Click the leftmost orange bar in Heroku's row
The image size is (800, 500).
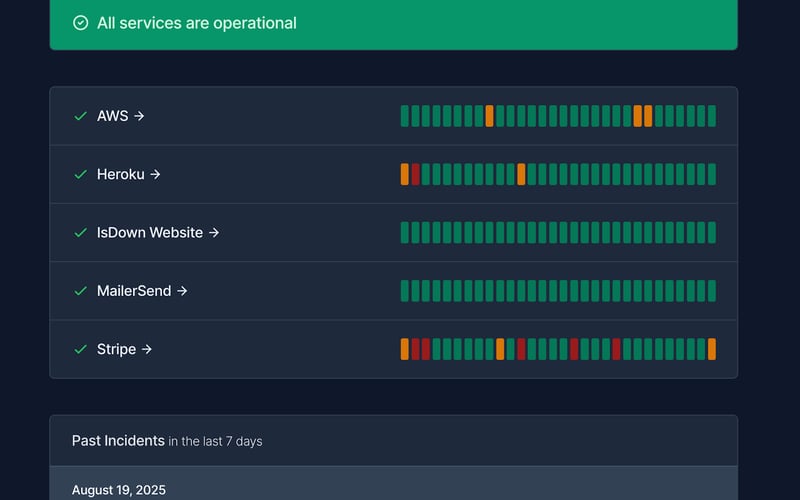tap(405, 174)
